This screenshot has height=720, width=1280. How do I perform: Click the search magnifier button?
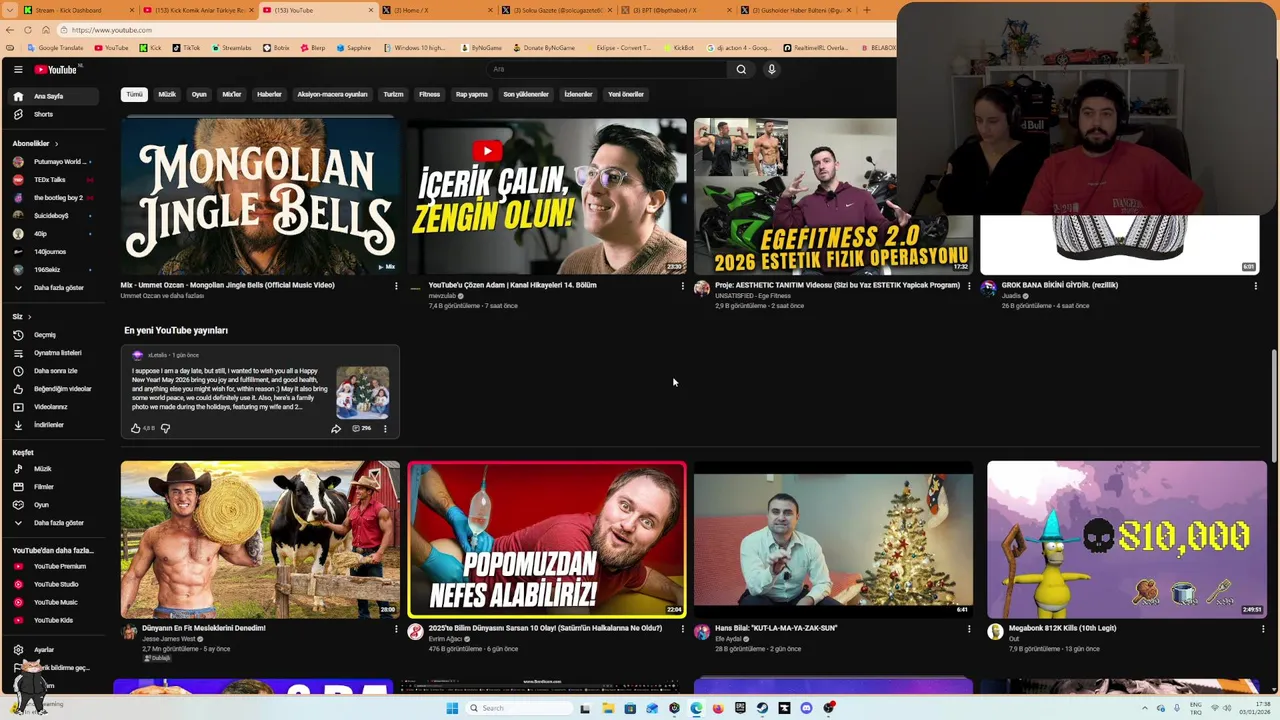click(x=741, y=69)
